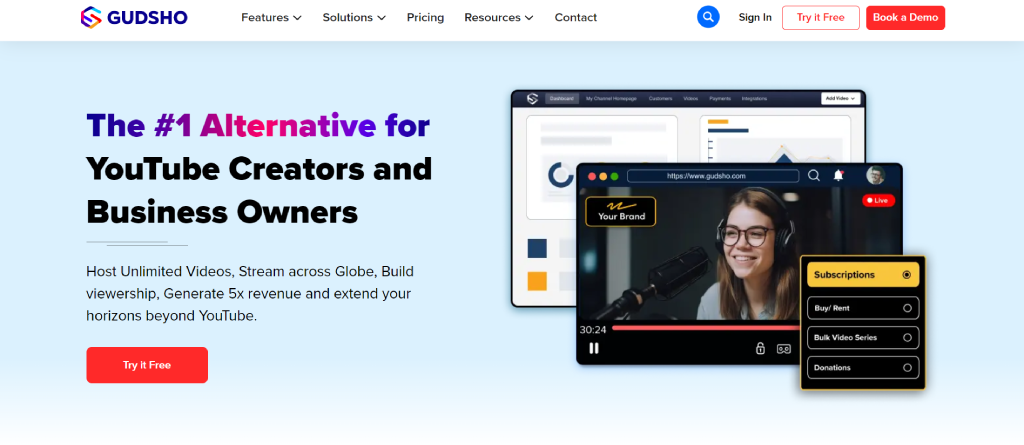Open the Pricing page
Screen dimensions: 1024x445
click(x=425, y=18)
